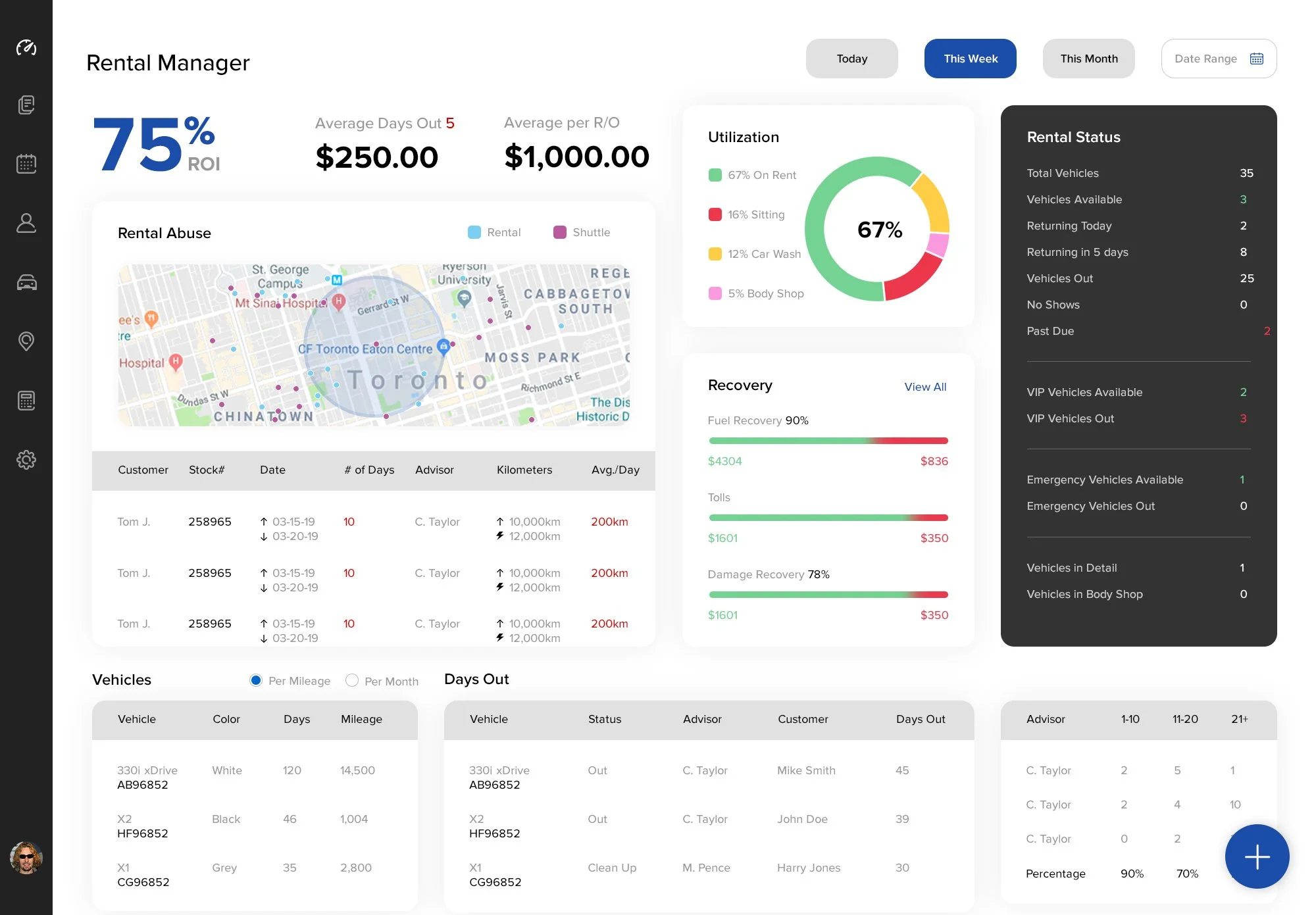
Task: Open the calculator icon in sidebar
Action: (x=26, y=401)
